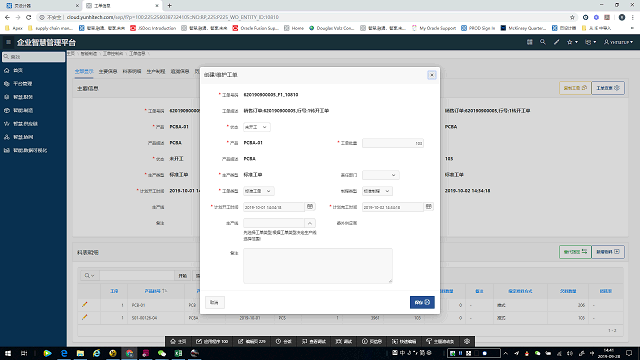Click the blue-outlined button in 主要信息 header

[x=608, y=88]
